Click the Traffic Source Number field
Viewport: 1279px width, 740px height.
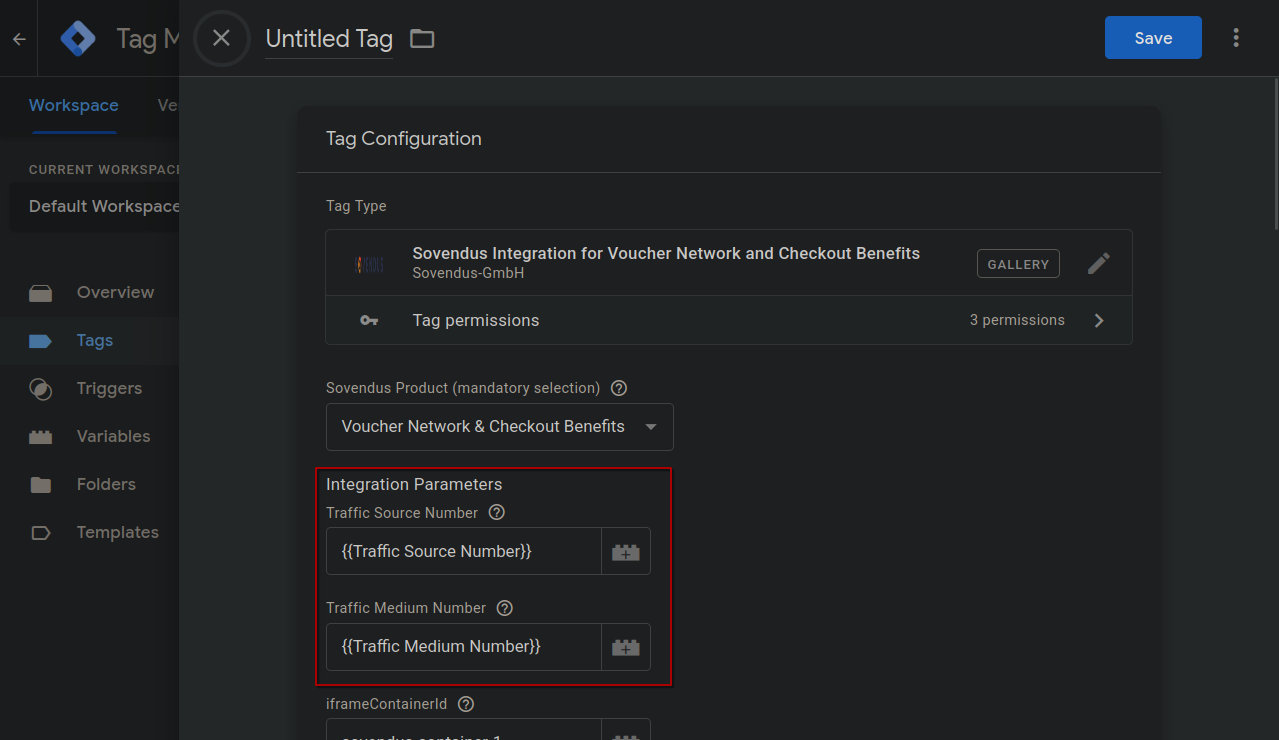(463, 551)
